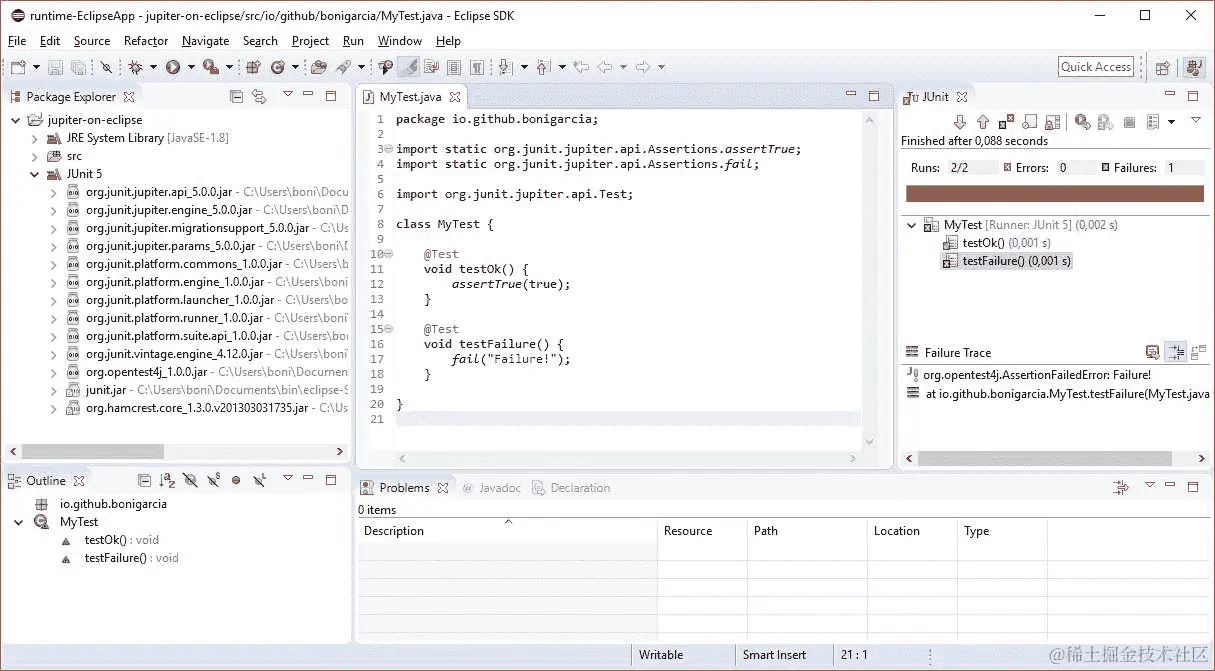Toggle Mark Occurrences highlighter icon
Screen dimensions: 1215x671
pyautogui.click(x=410, y=67)
